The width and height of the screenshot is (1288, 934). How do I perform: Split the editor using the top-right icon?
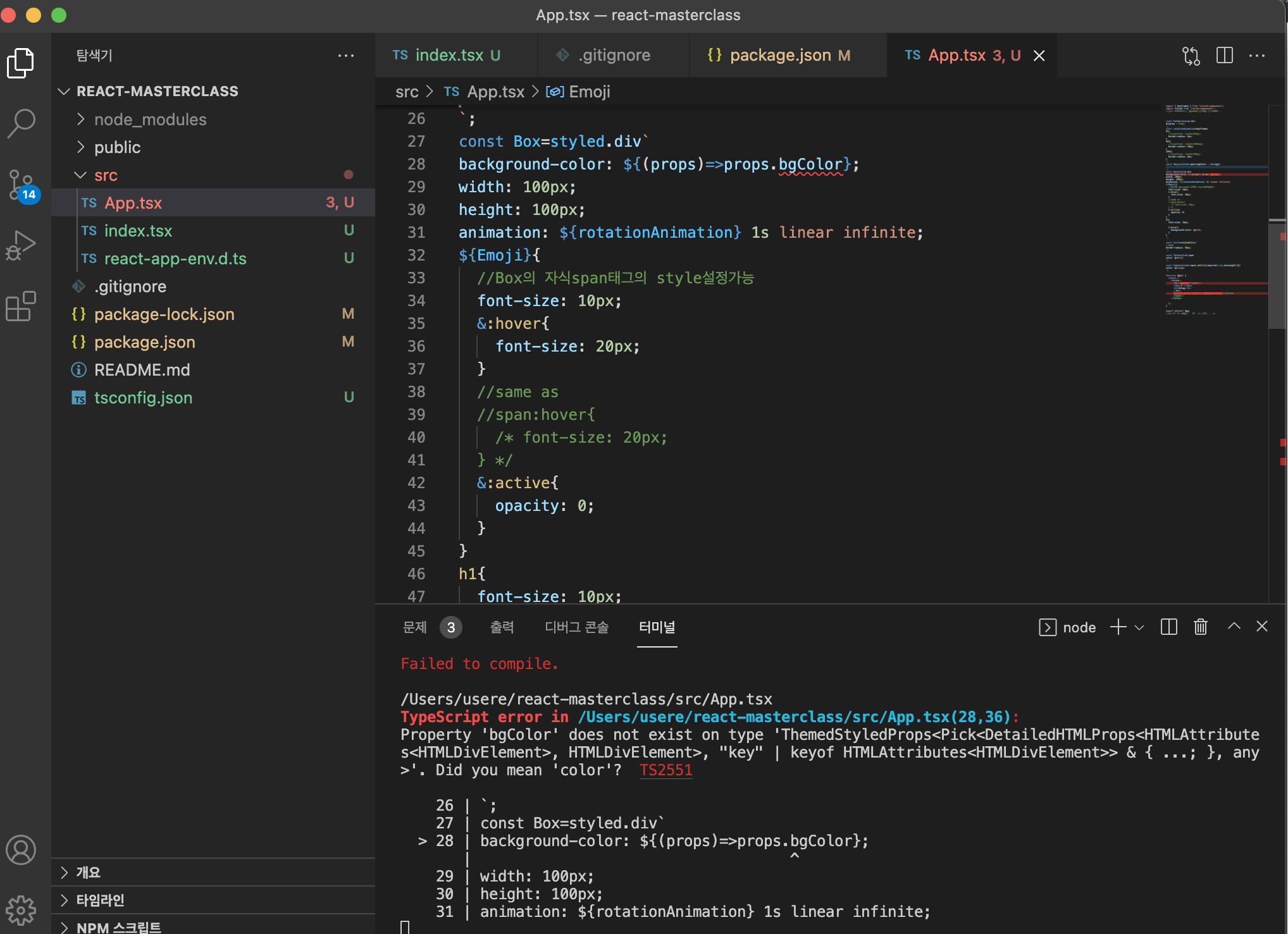click(1224, 55)
